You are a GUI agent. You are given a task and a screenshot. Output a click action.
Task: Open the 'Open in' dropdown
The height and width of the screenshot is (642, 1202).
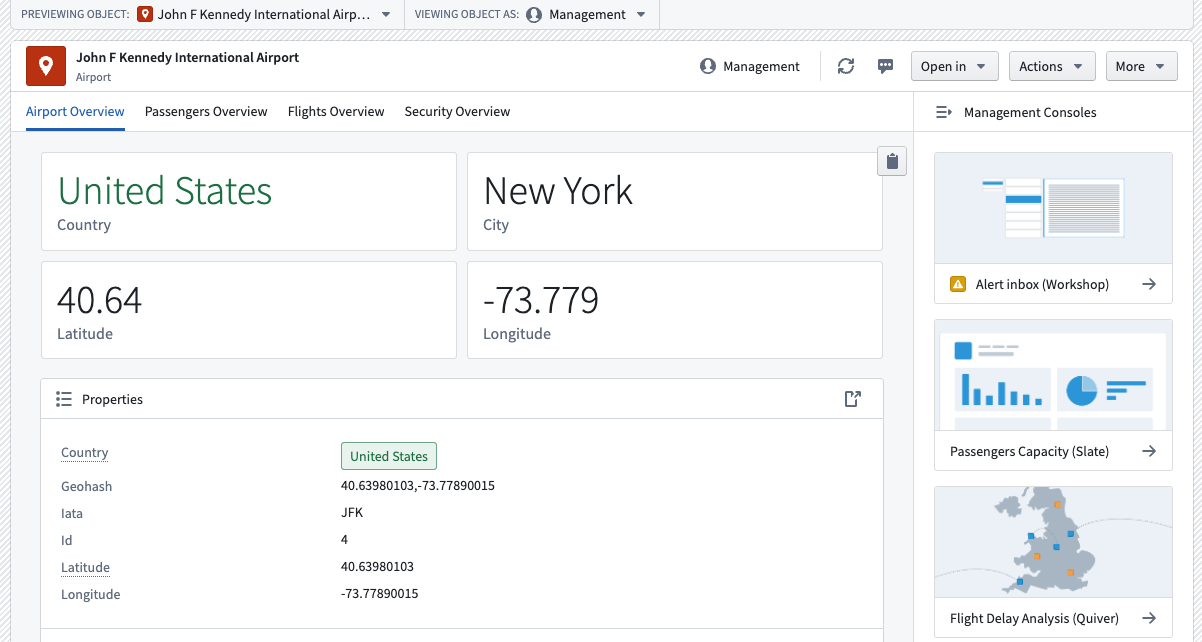(x=954, y=66)
